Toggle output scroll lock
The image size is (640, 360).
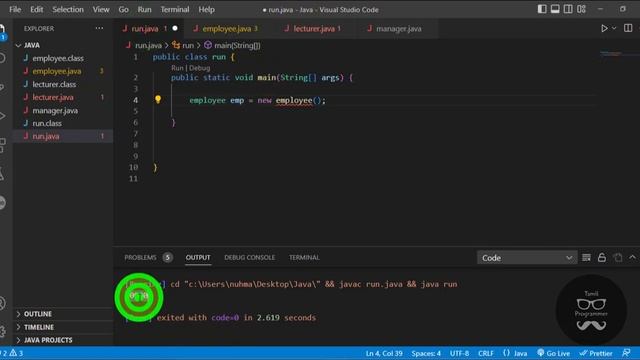(602, 258)
